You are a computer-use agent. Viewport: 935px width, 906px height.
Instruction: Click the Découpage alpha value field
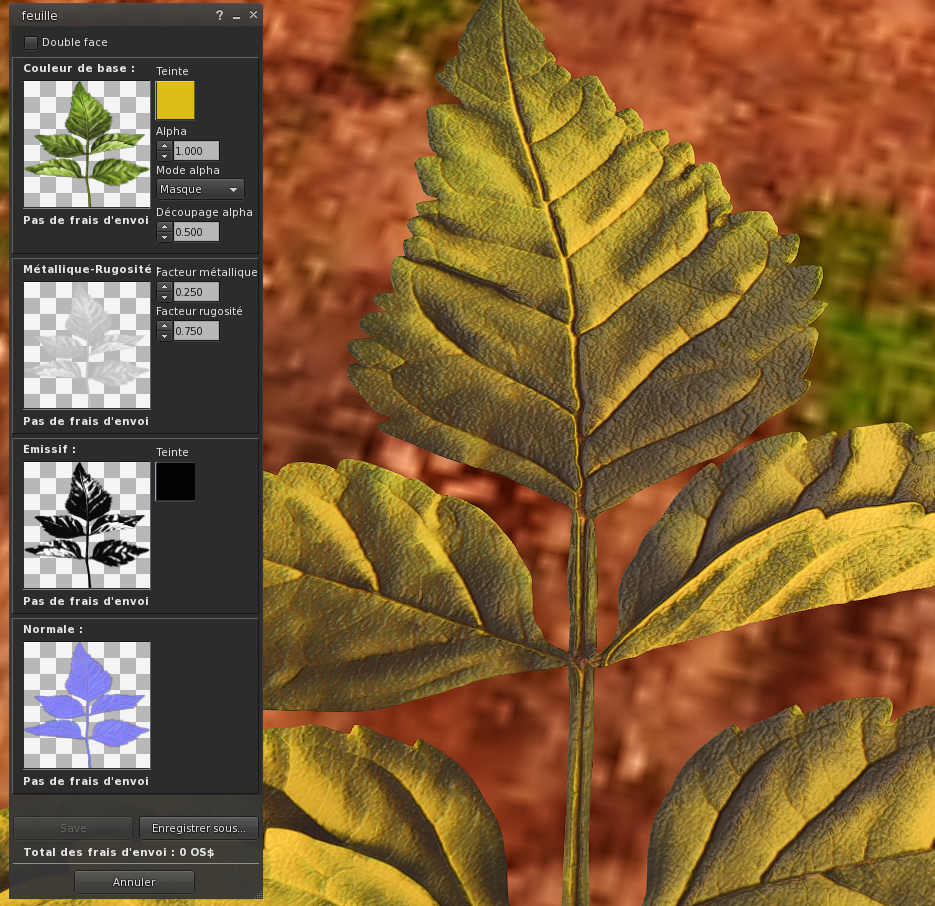(x=196, y=232)
